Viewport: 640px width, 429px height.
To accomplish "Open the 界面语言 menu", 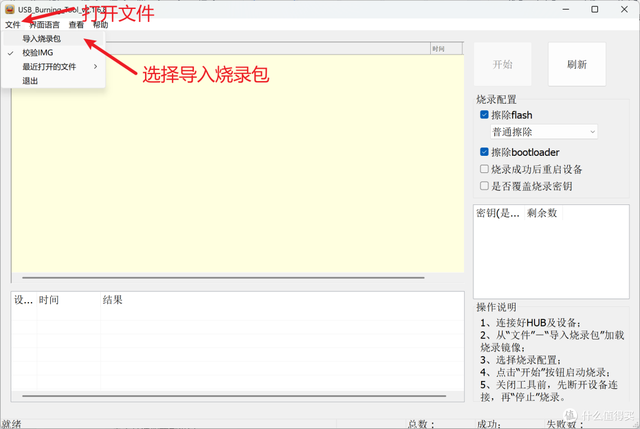I will click(44, 25).
